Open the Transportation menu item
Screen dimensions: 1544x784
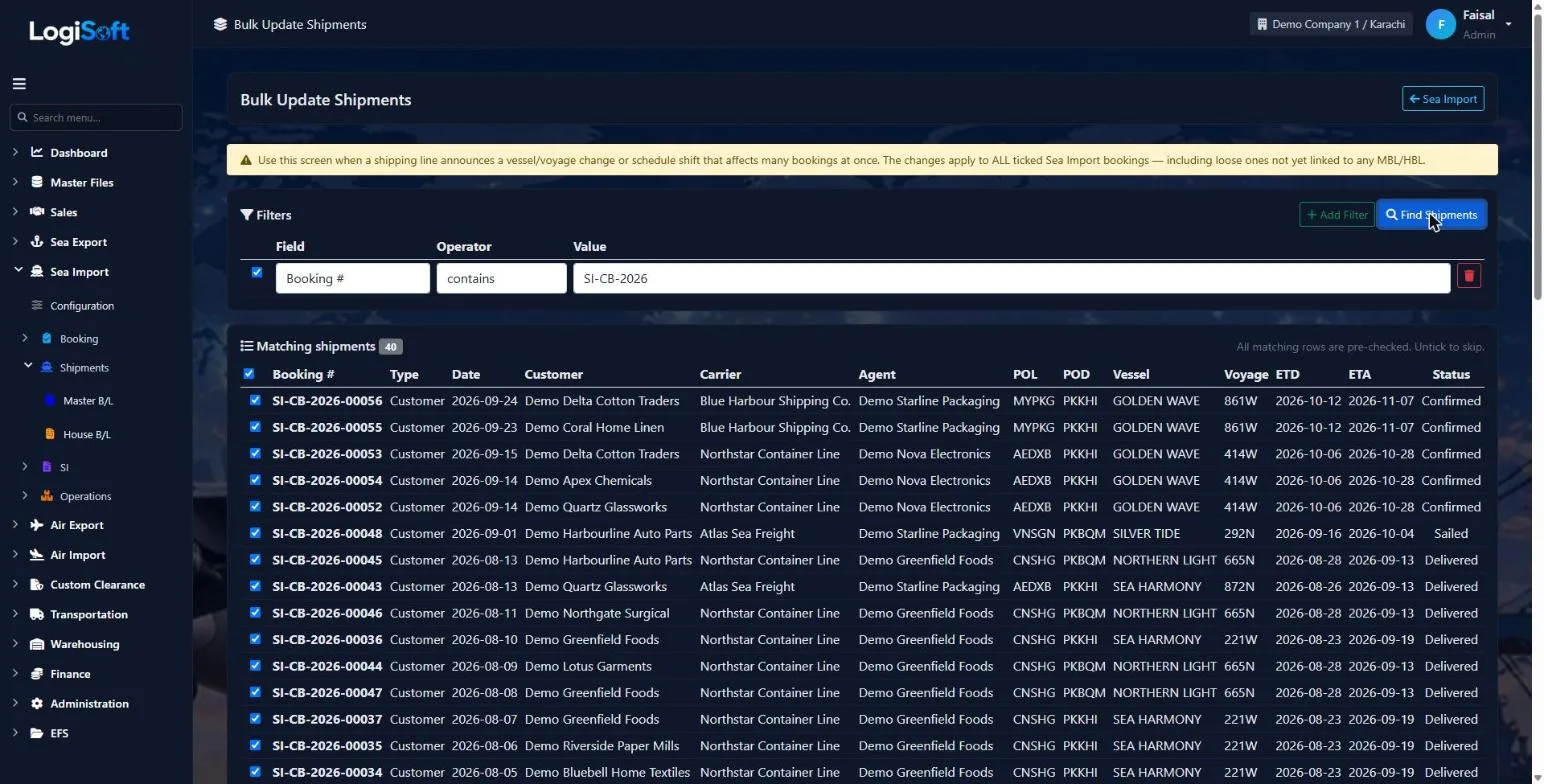coord(89,615)
